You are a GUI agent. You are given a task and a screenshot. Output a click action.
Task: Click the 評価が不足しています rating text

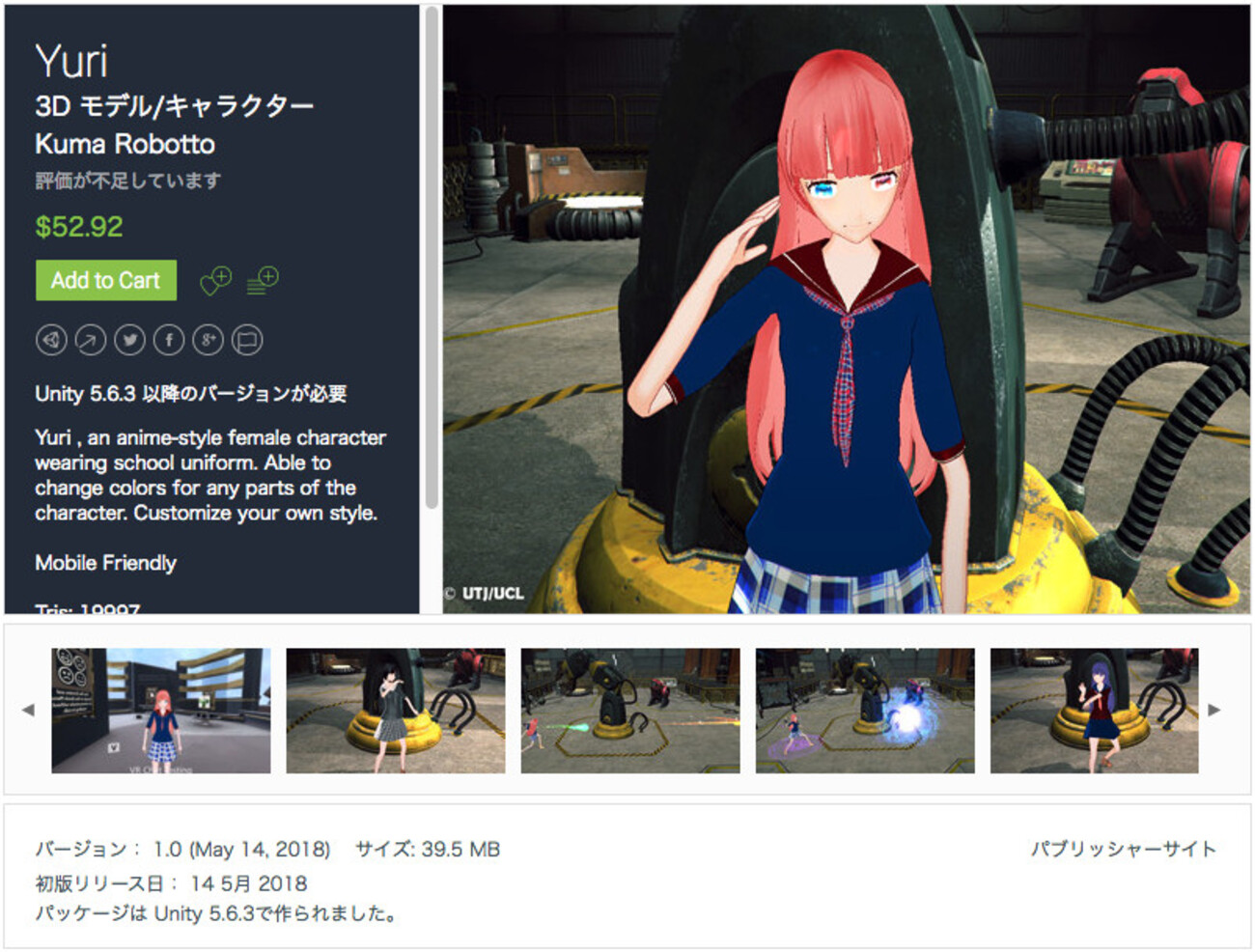tap(128, 181)
